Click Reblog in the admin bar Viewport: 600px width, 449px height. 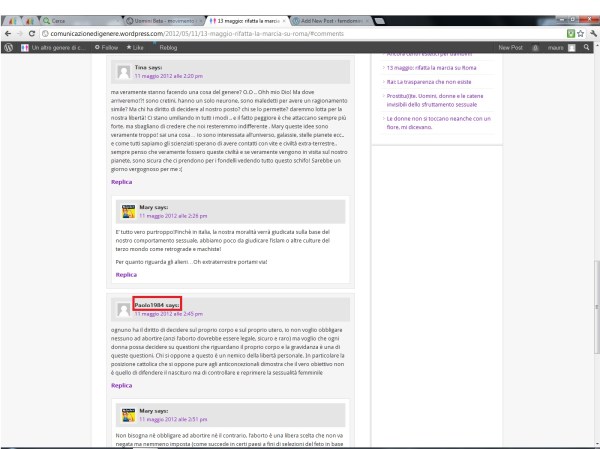pos(166,48)
